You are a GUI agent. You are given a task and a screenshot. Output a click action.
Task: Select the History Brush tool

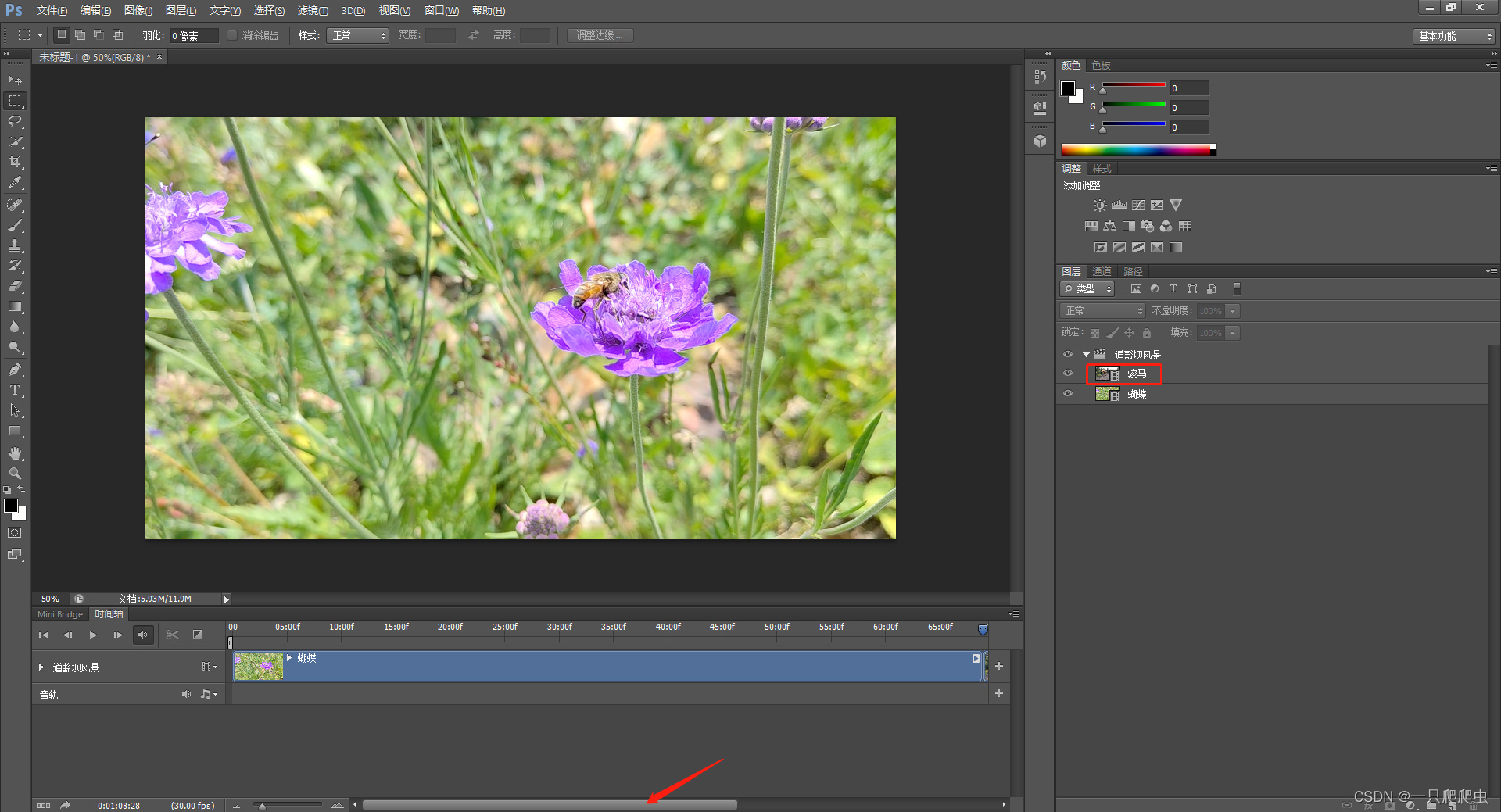click(15, 266)
